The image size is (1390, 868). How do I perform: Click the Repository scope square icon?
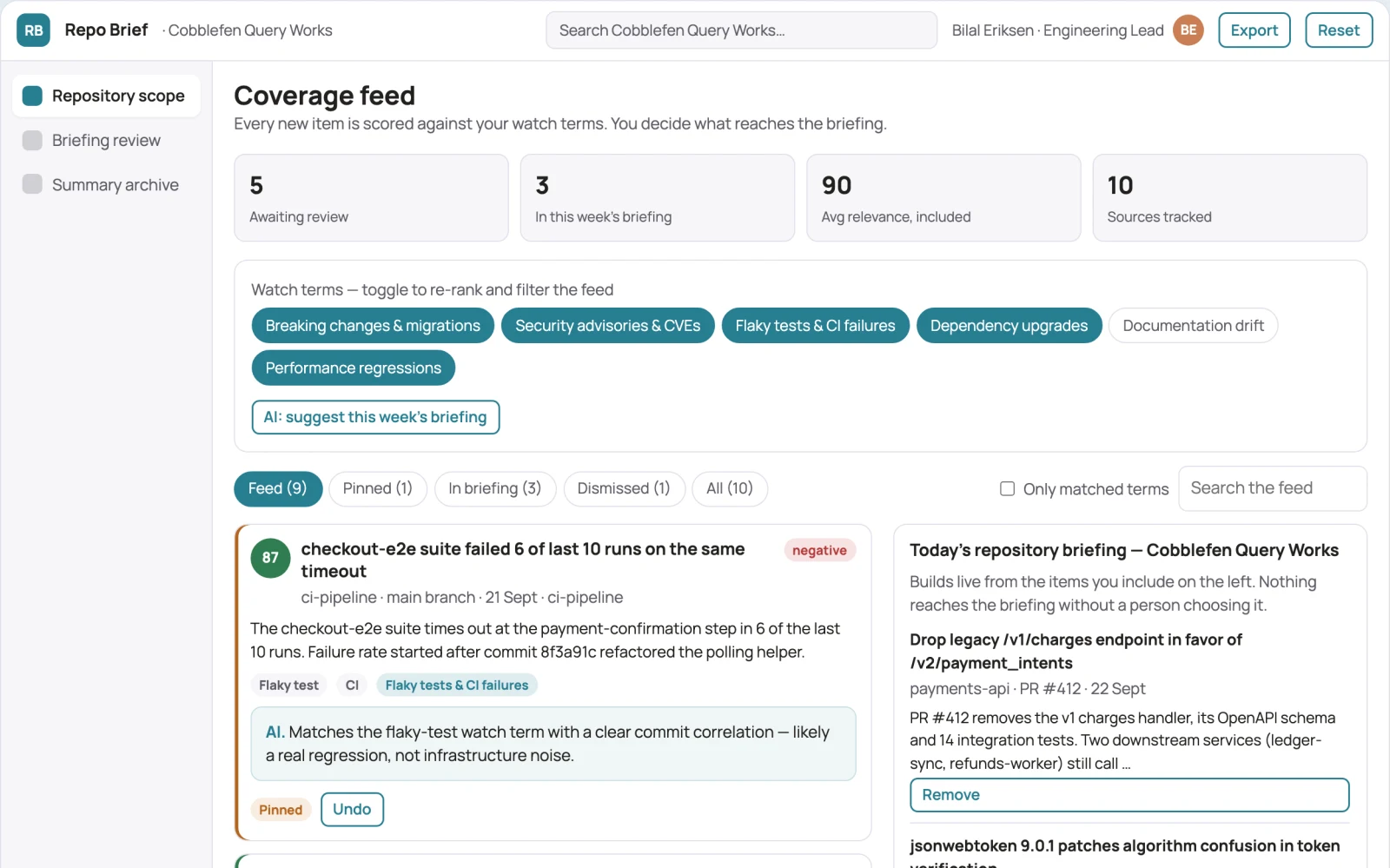tap(32, 96)
